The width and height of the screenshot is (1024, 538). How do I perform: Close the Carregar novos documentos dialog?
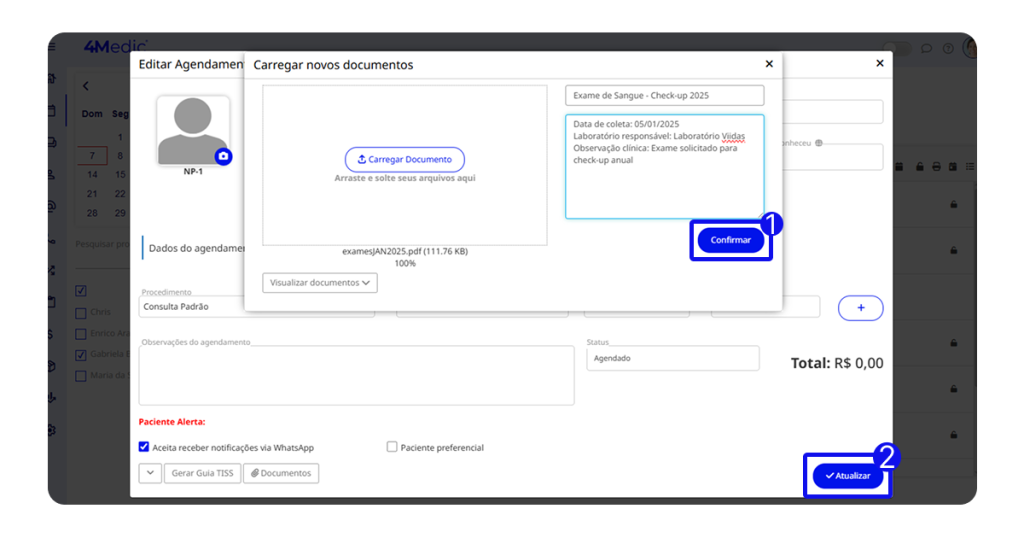click(x=769, y=64)
